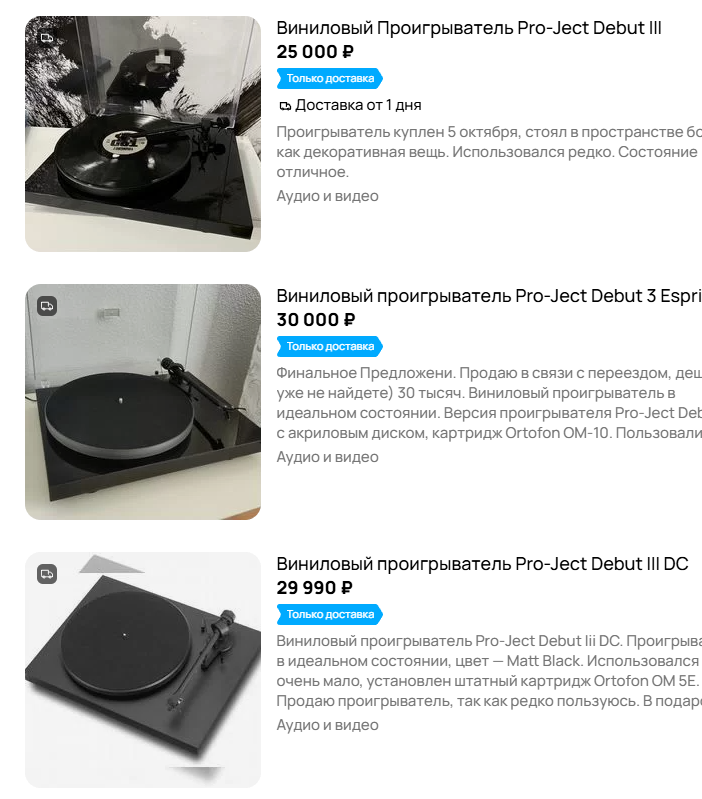Click 'Только доставка' badge under 30 000 ₽
Image resolution: width=702 pixels, height=799 pixels.
[x=330, y=347]
